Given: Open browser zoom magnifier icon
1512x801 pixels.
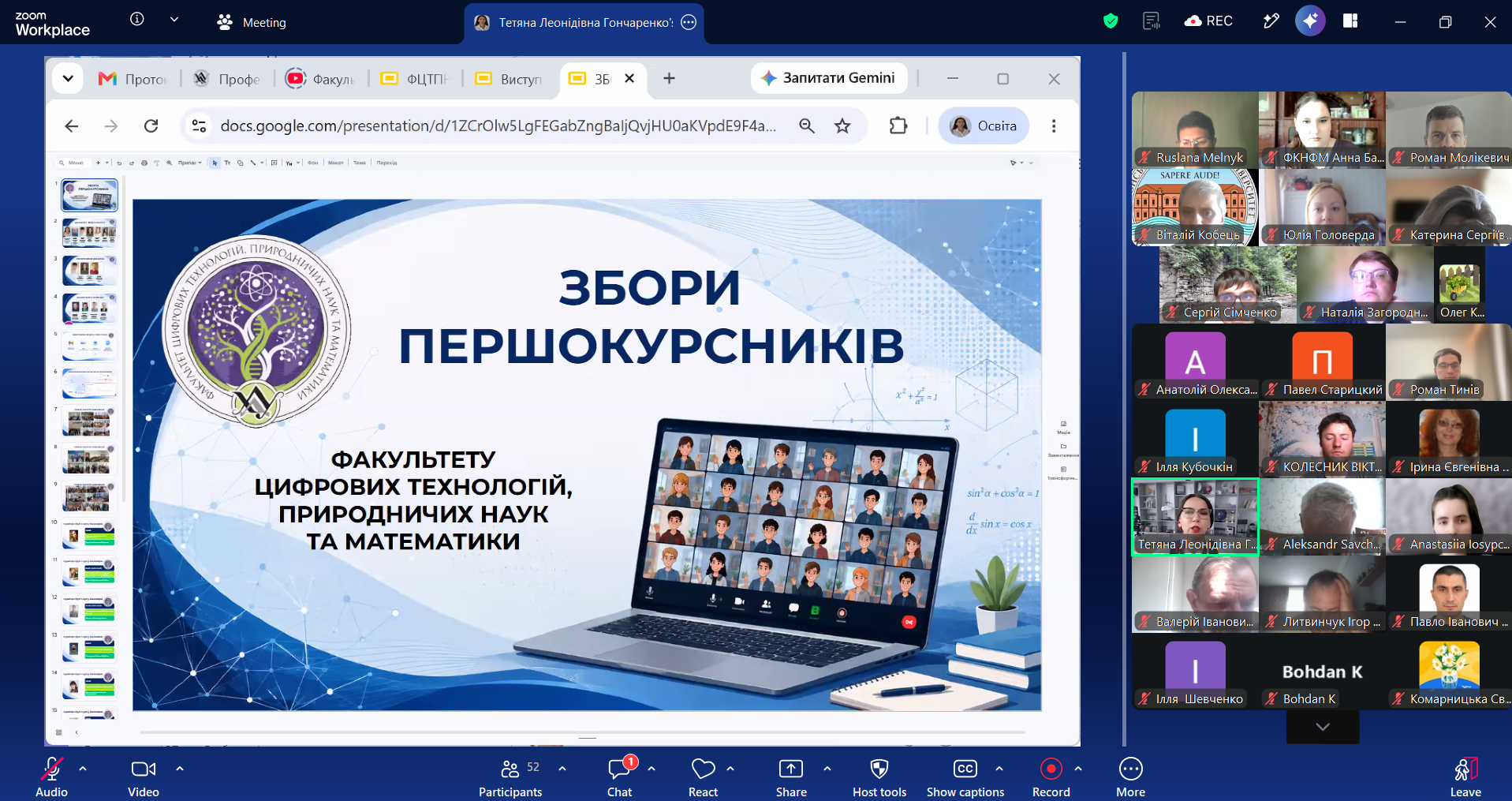Looking at the screenshot, I should tap(806, 126).
